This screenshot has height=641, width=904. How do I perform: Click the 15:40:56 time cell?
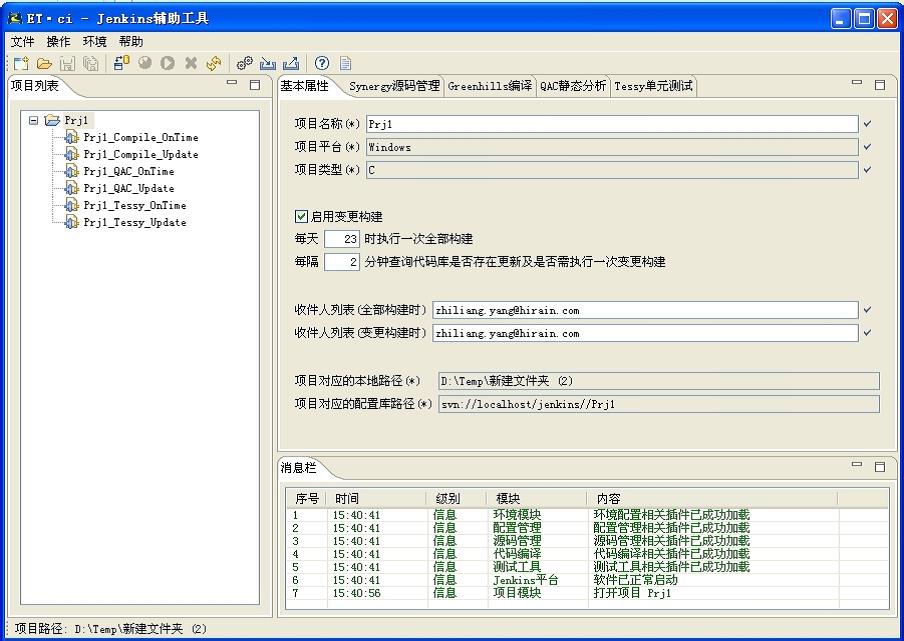coord(356,593)
